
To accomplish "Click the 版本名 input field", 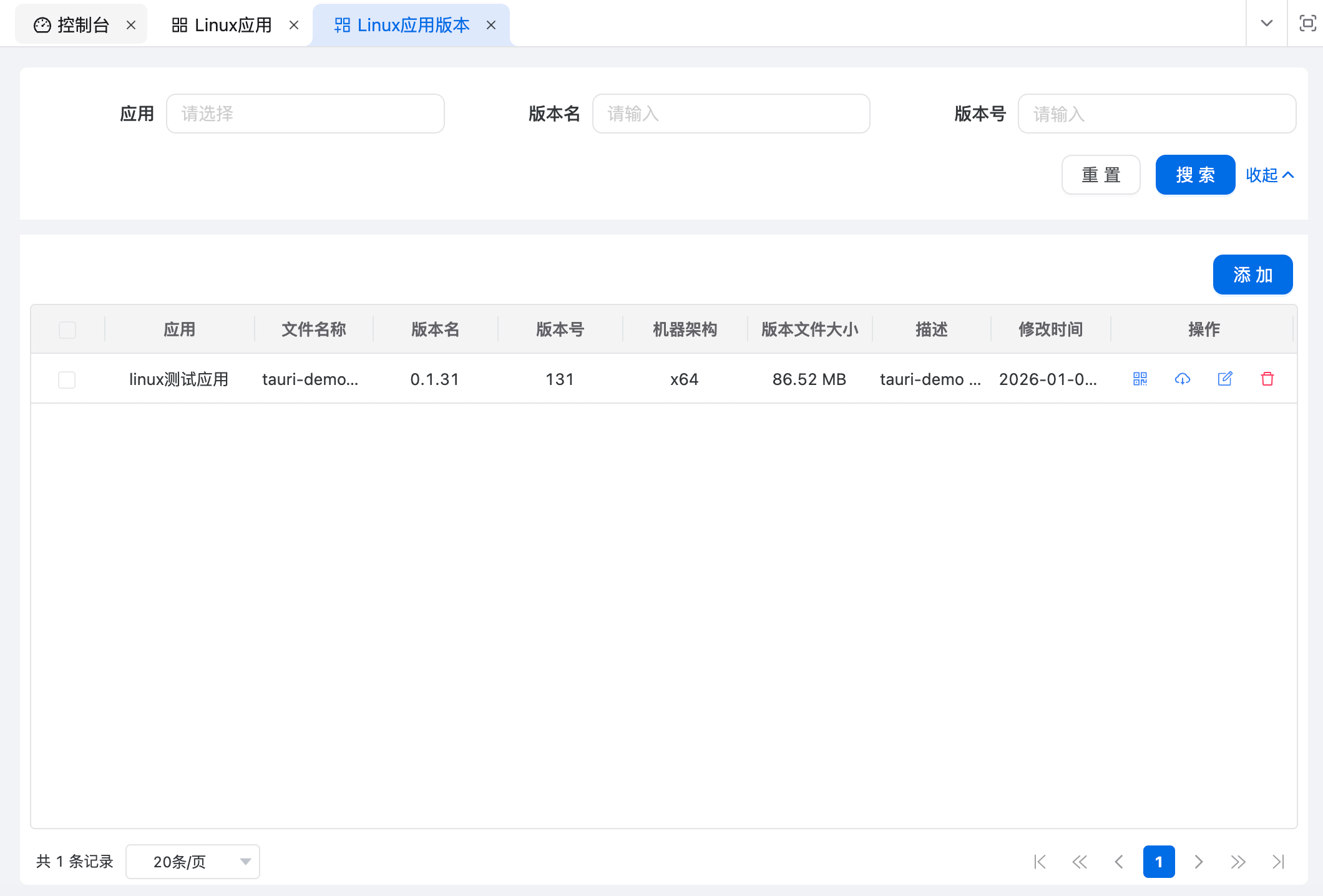I will tap(731, 114).
